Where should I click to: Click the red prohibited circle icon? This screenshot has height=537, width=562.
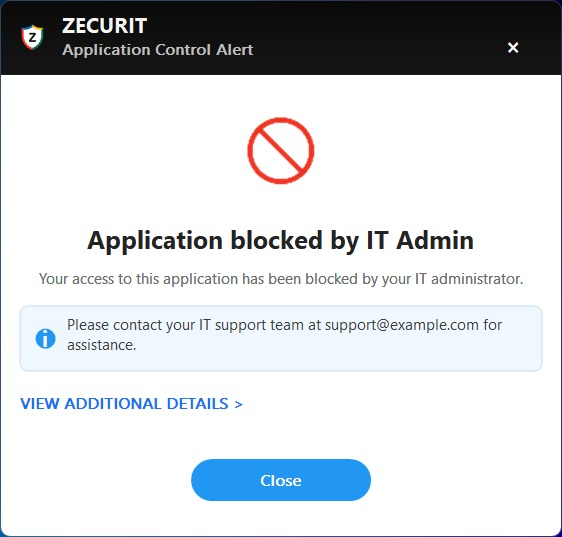coord(281,151)
